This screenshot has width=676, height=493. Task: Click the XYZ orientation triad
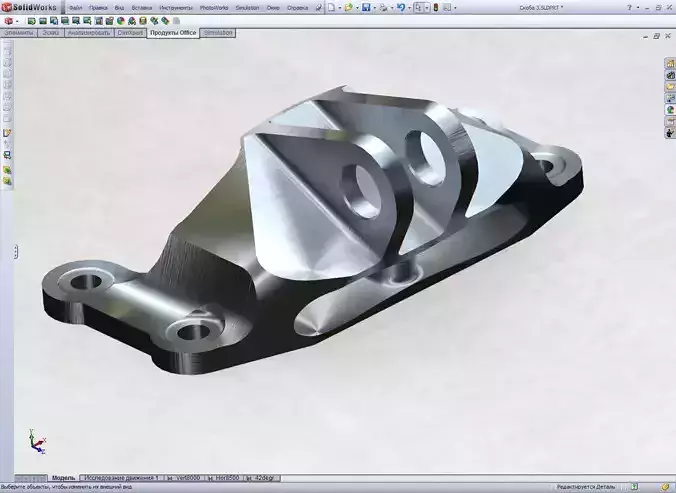pyautogui.click(x=37, y=442)
